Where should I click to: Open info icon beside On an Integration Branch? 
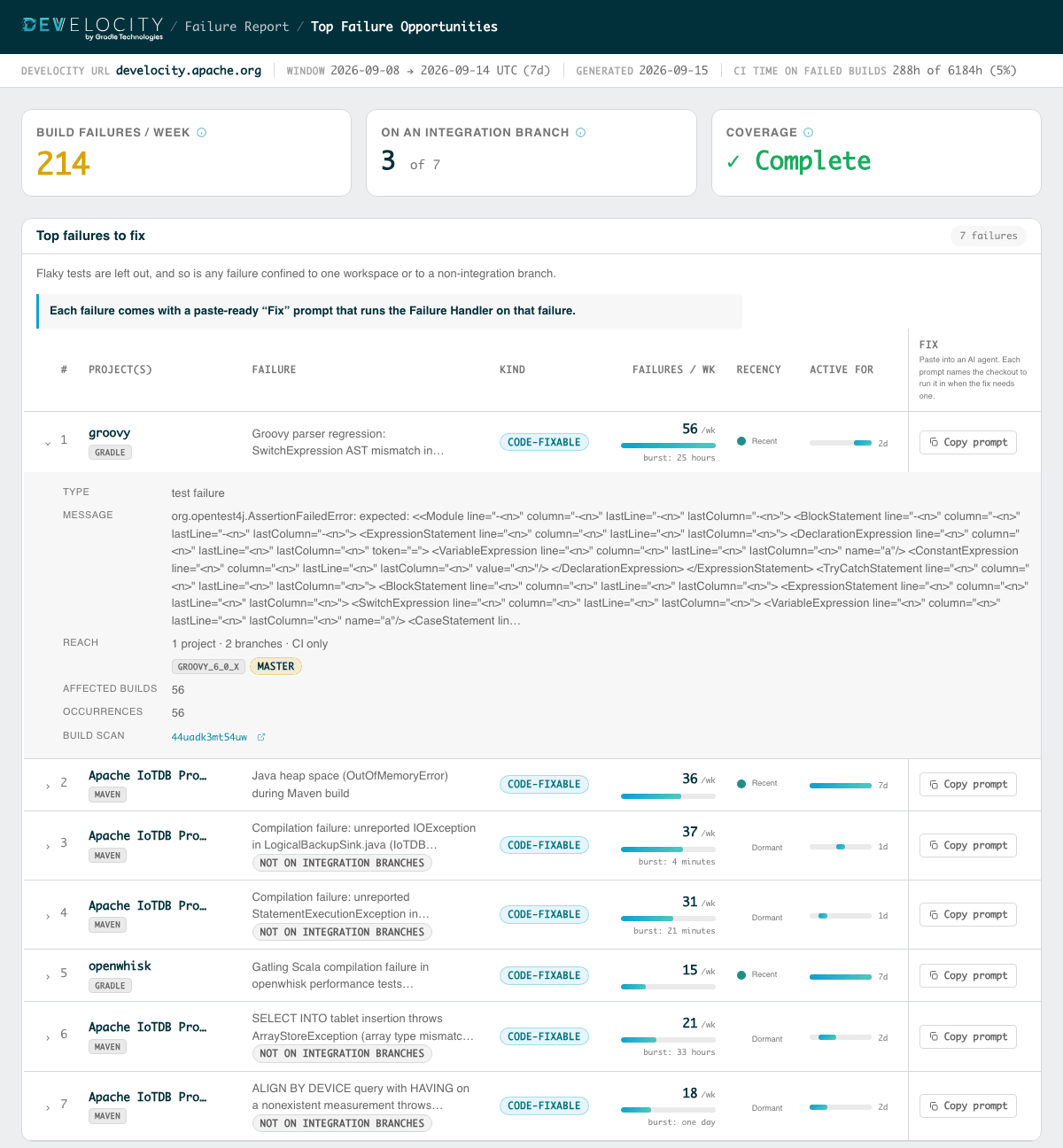coord(581,133)
